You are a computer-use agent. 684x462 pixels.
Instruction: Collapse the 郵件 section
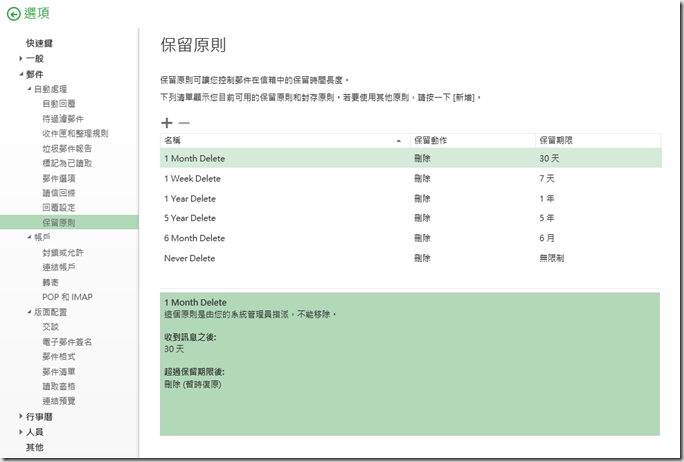(x=20, y=74)
